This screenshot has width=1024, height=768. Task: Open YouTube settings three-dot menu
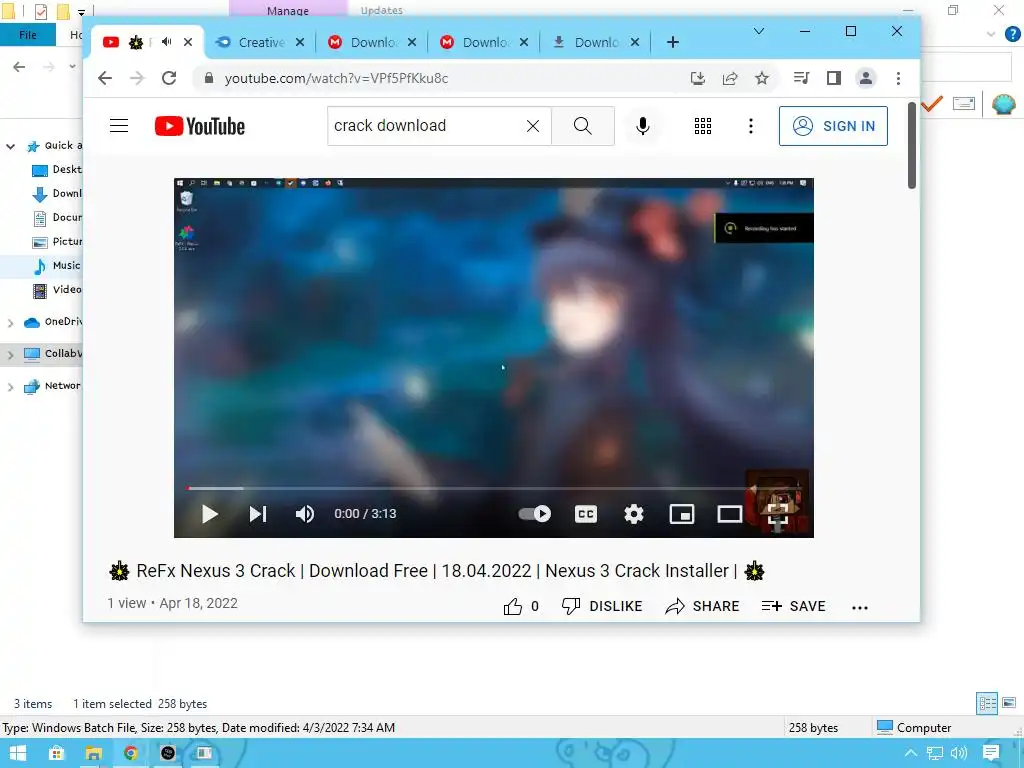click(x=750, y=126)
